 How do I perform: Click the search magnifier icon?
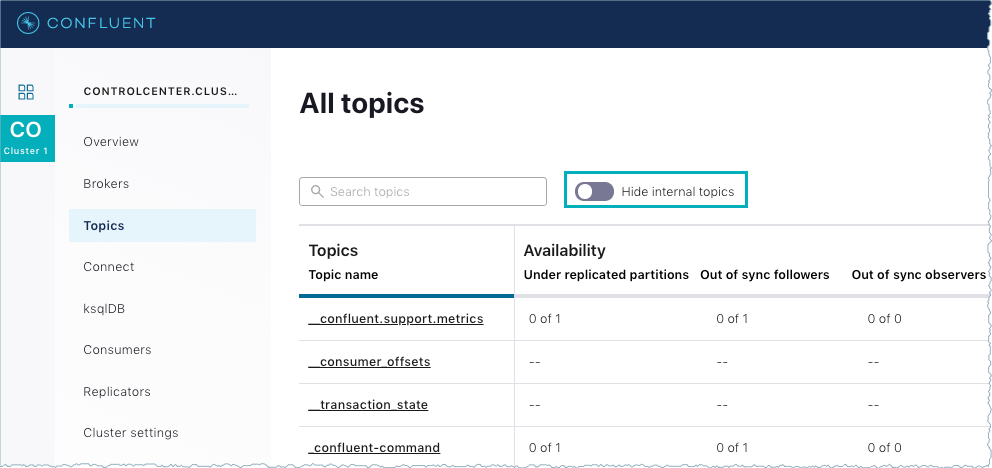(x=317, y=191)
